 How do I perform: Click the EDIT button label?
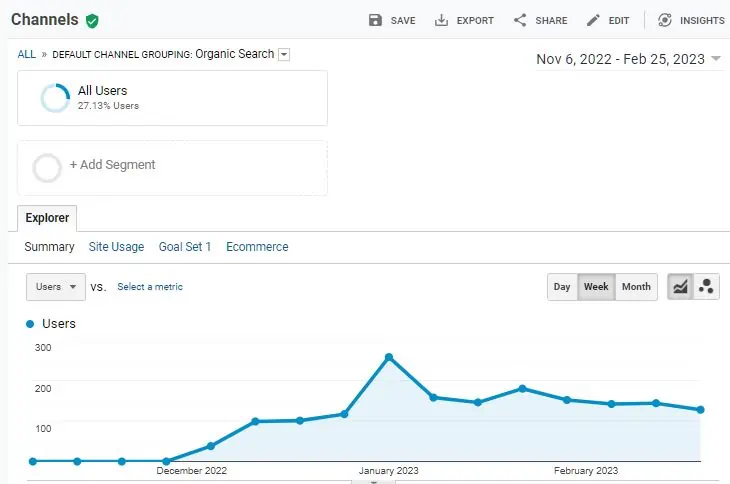[619, 20]
